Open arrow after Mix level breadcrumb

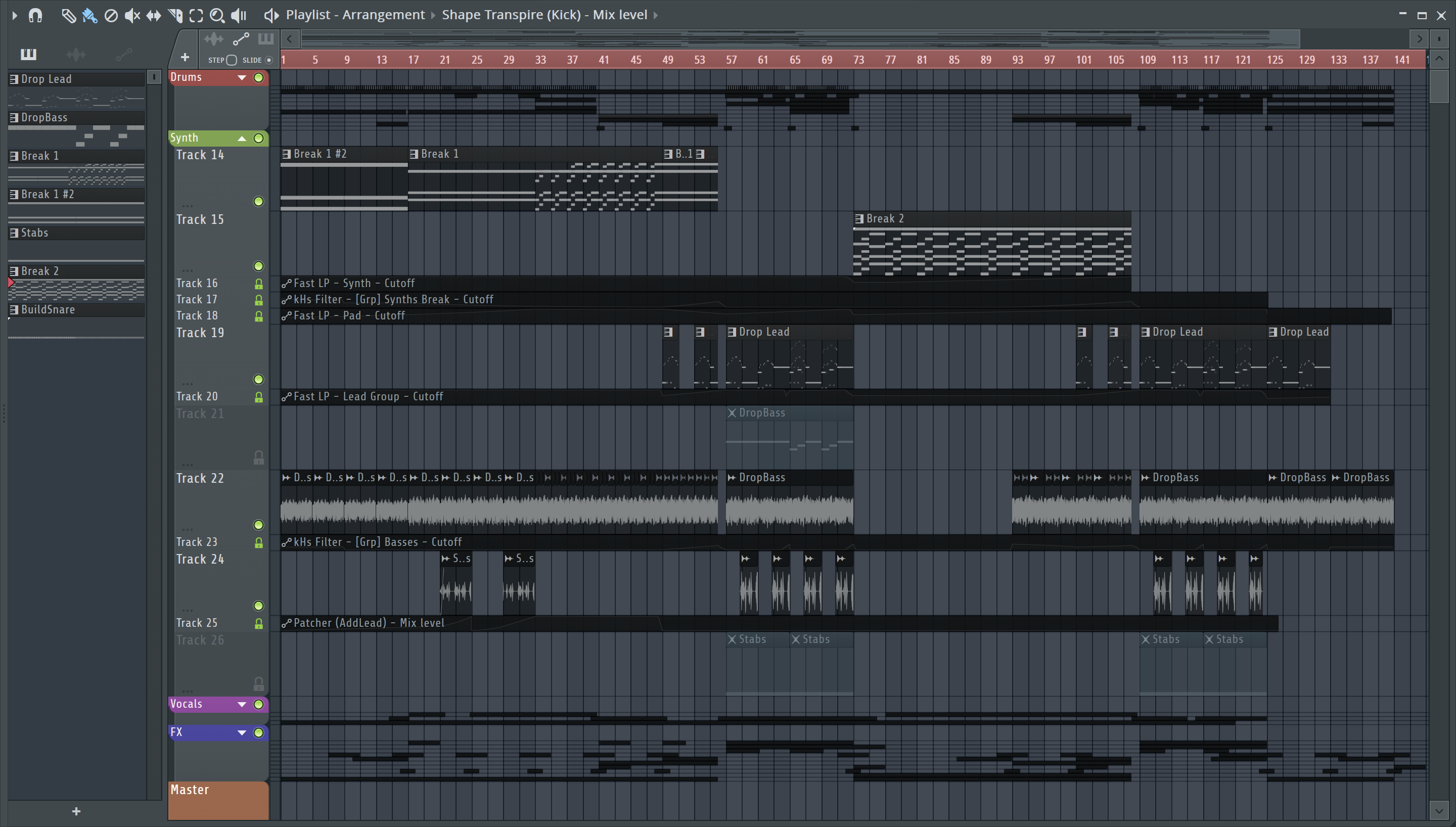pos(656,15)
